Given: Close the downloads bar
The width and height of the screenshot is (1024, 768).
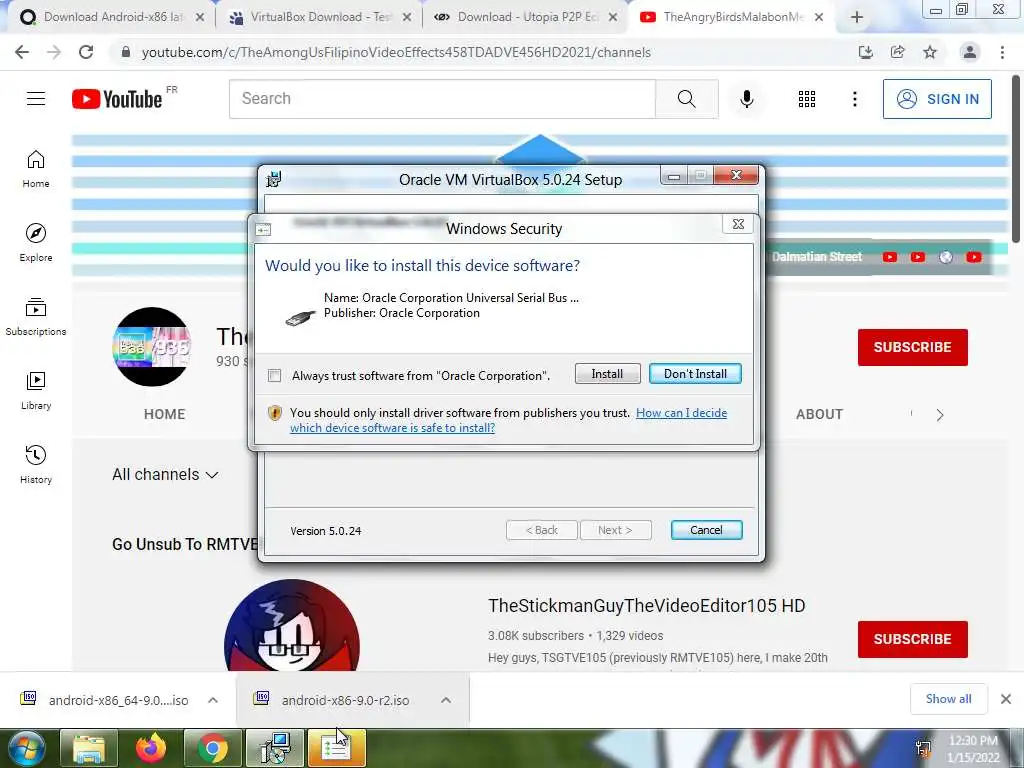Looking at the screenshot, I should 1006,699.
